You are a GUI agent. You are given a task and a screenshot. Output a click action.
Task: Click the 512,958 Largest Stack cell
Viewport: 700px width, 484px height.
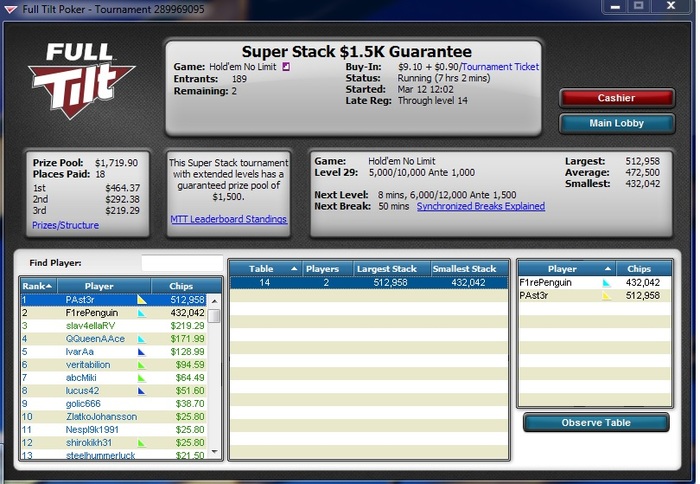[391, 283]
